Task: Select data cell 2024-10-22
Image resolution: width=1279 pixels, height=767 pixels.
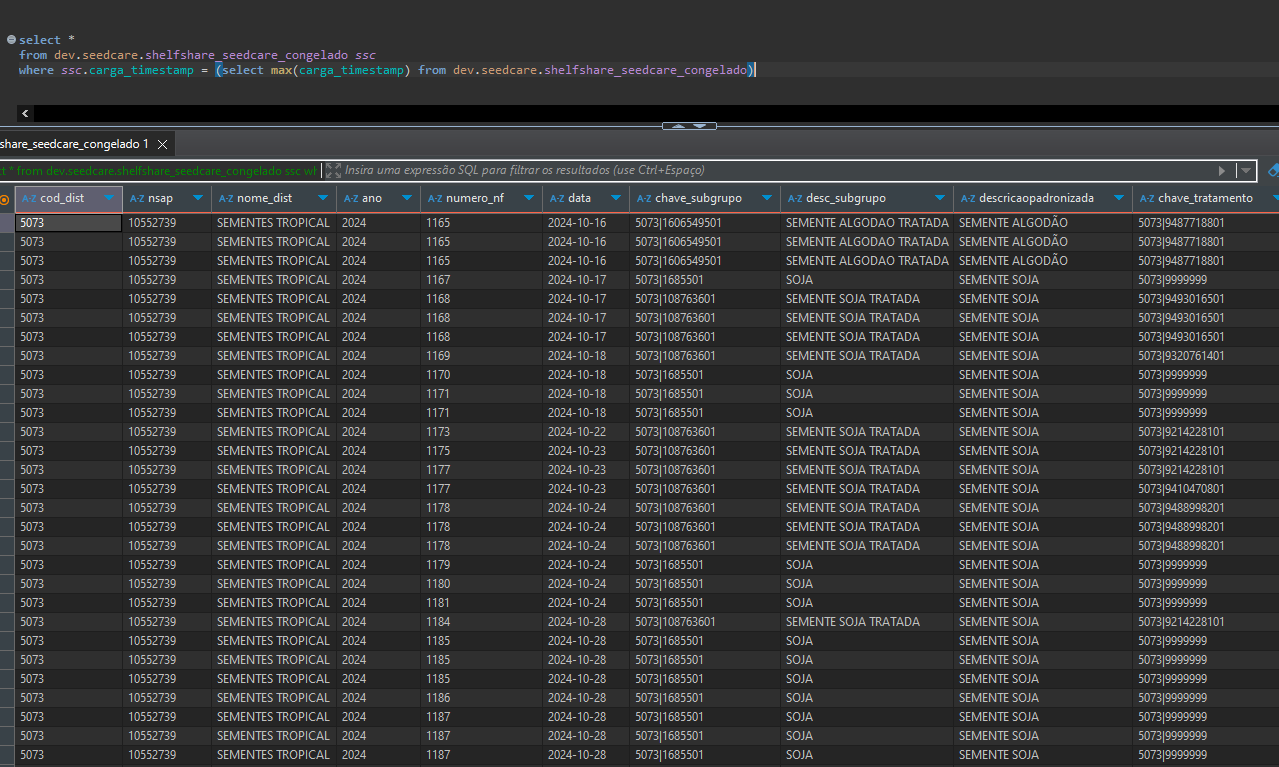Action: [x=586, y=432]
